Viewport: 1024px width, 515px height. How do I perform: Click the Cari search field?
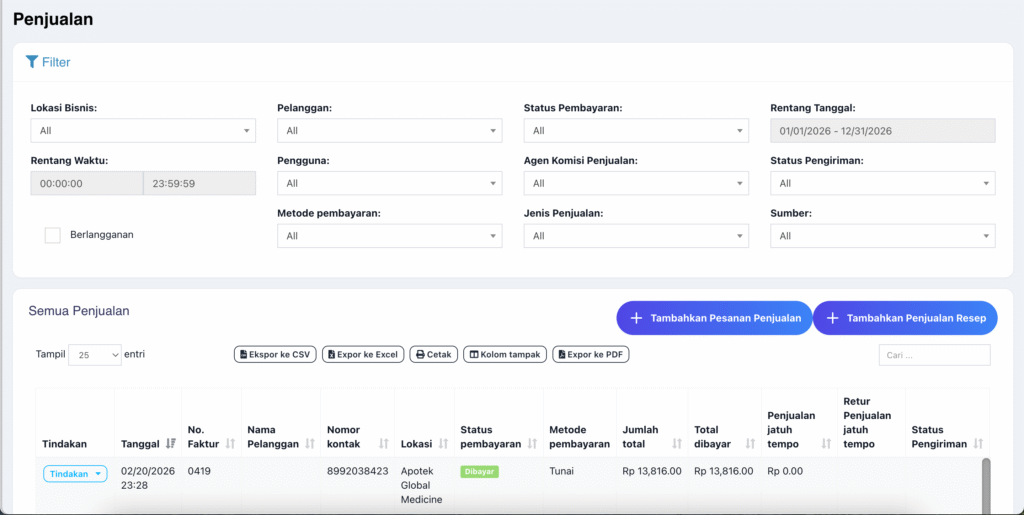(x=934, y=355)
